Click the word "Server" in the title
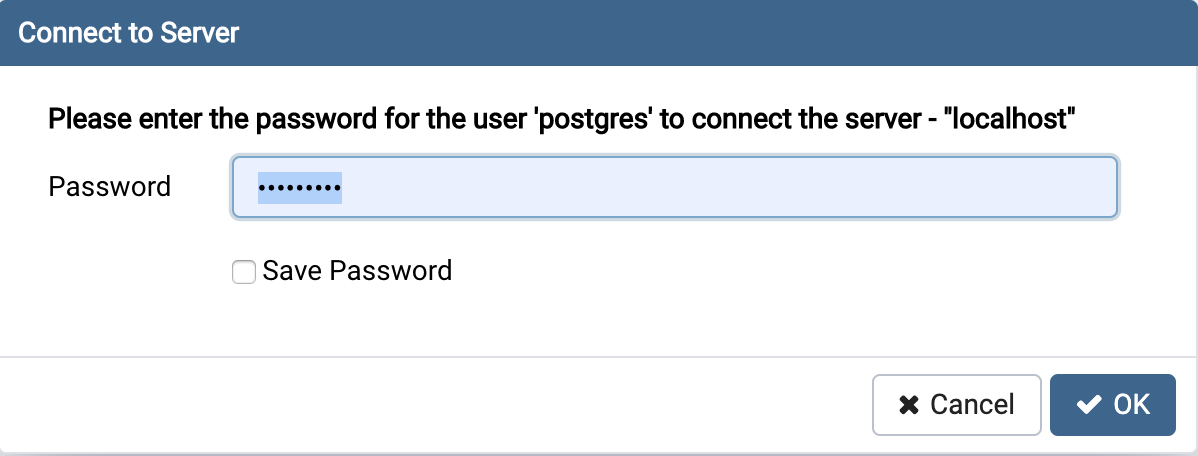The width and height of the screenshot is (1198, 456). coord(201,33)
